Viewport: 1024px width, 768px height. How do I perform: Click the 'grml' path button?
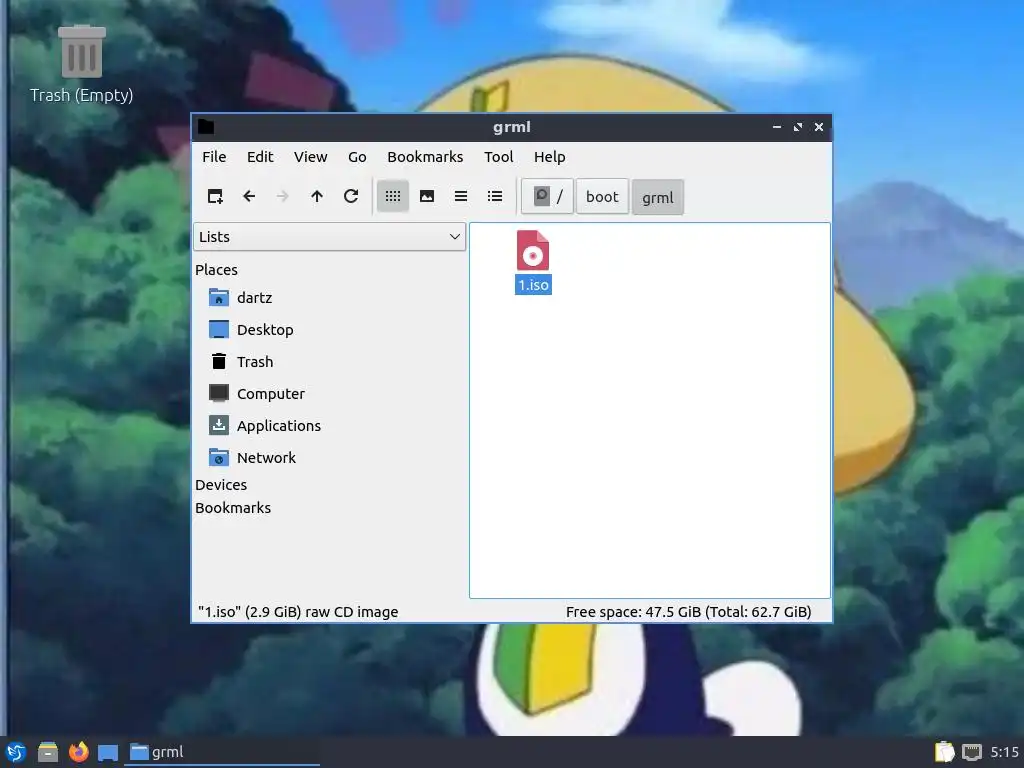pyautogui.click(x=658, y=197)
